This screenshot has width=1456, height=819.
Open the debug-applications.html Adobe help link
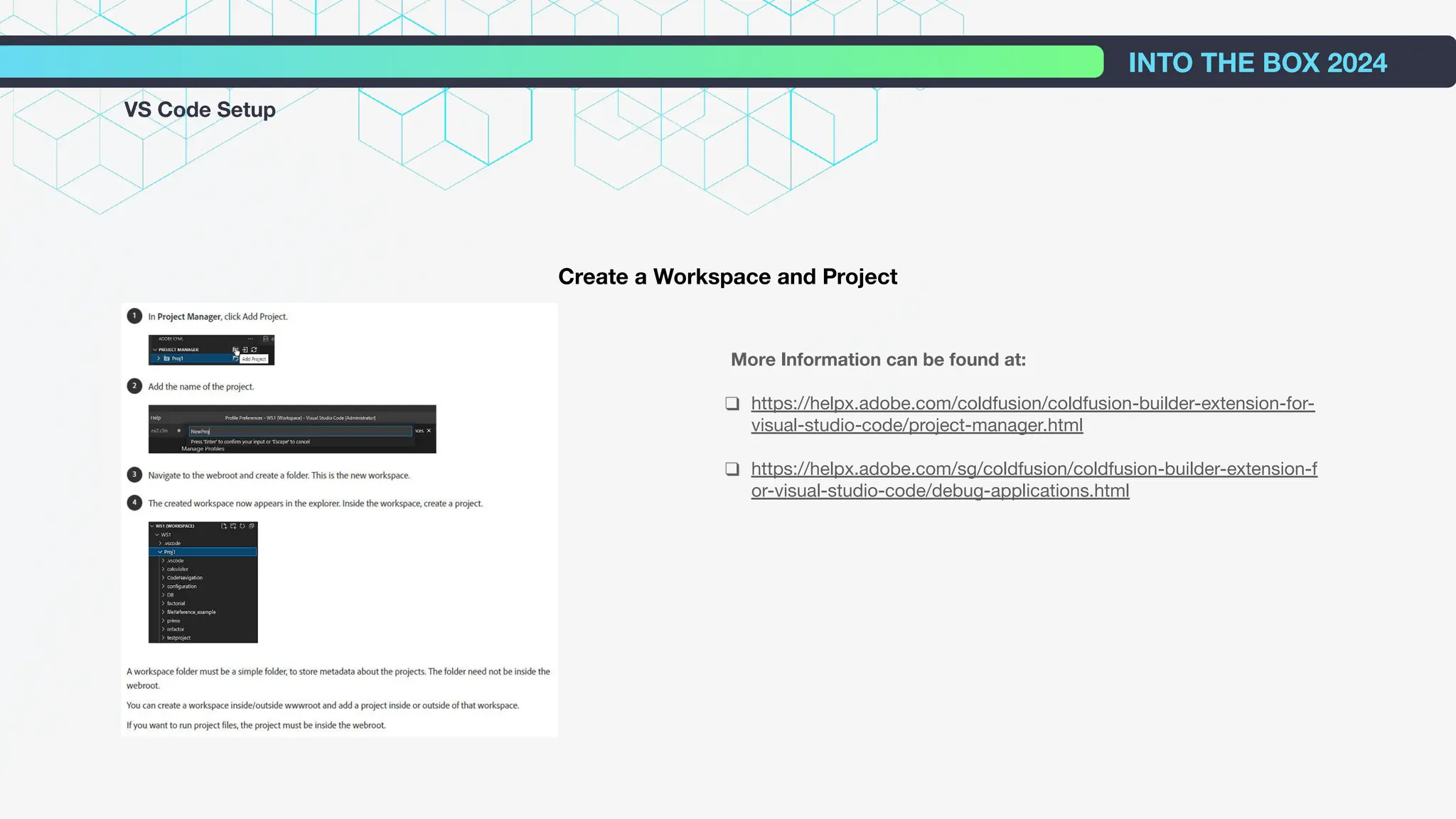pos(1034,479)
